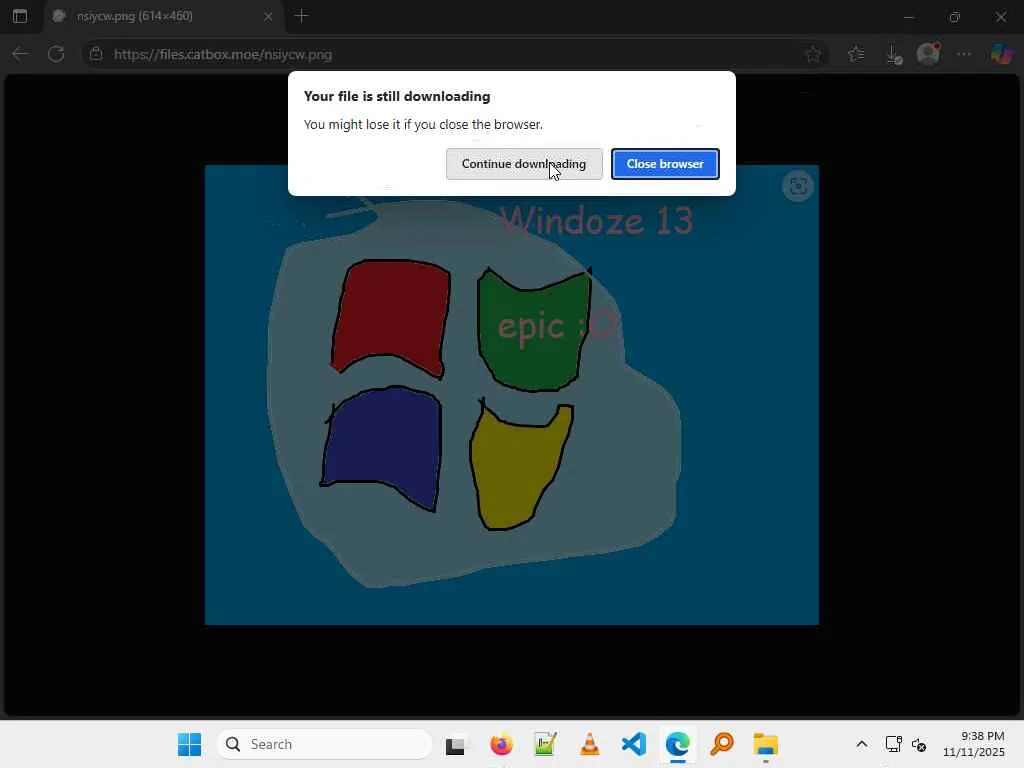
Task: Open File Explorer from taskbar
Action: [765, 744]
